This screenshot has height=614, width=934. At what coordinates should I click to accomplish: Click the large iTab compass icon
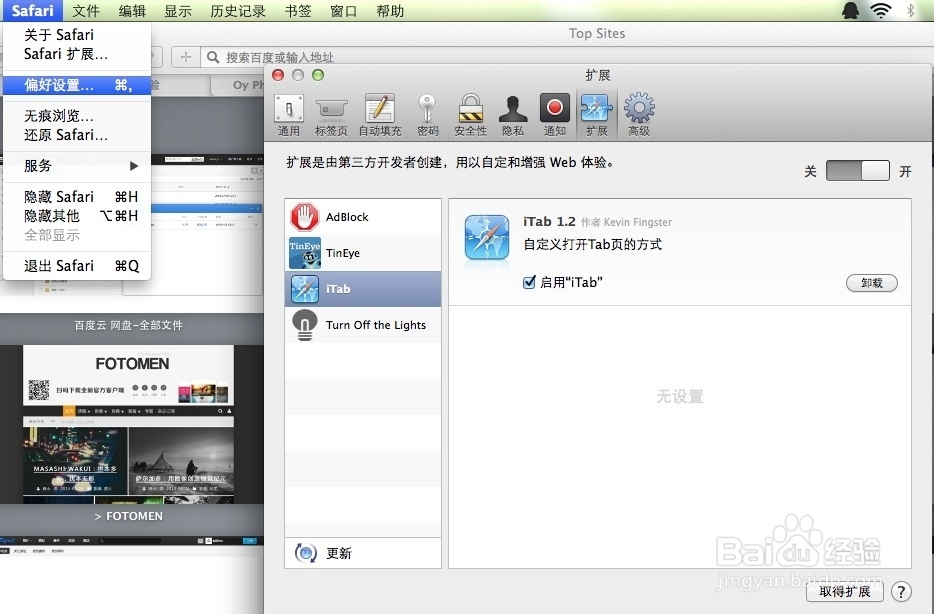(x=487, y=237)
